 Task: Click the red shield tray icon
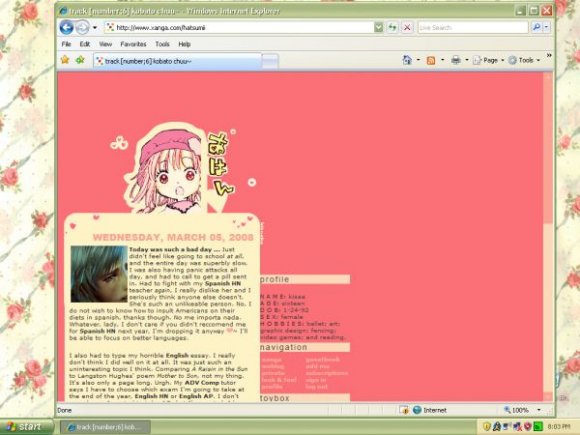click(527, 427)
